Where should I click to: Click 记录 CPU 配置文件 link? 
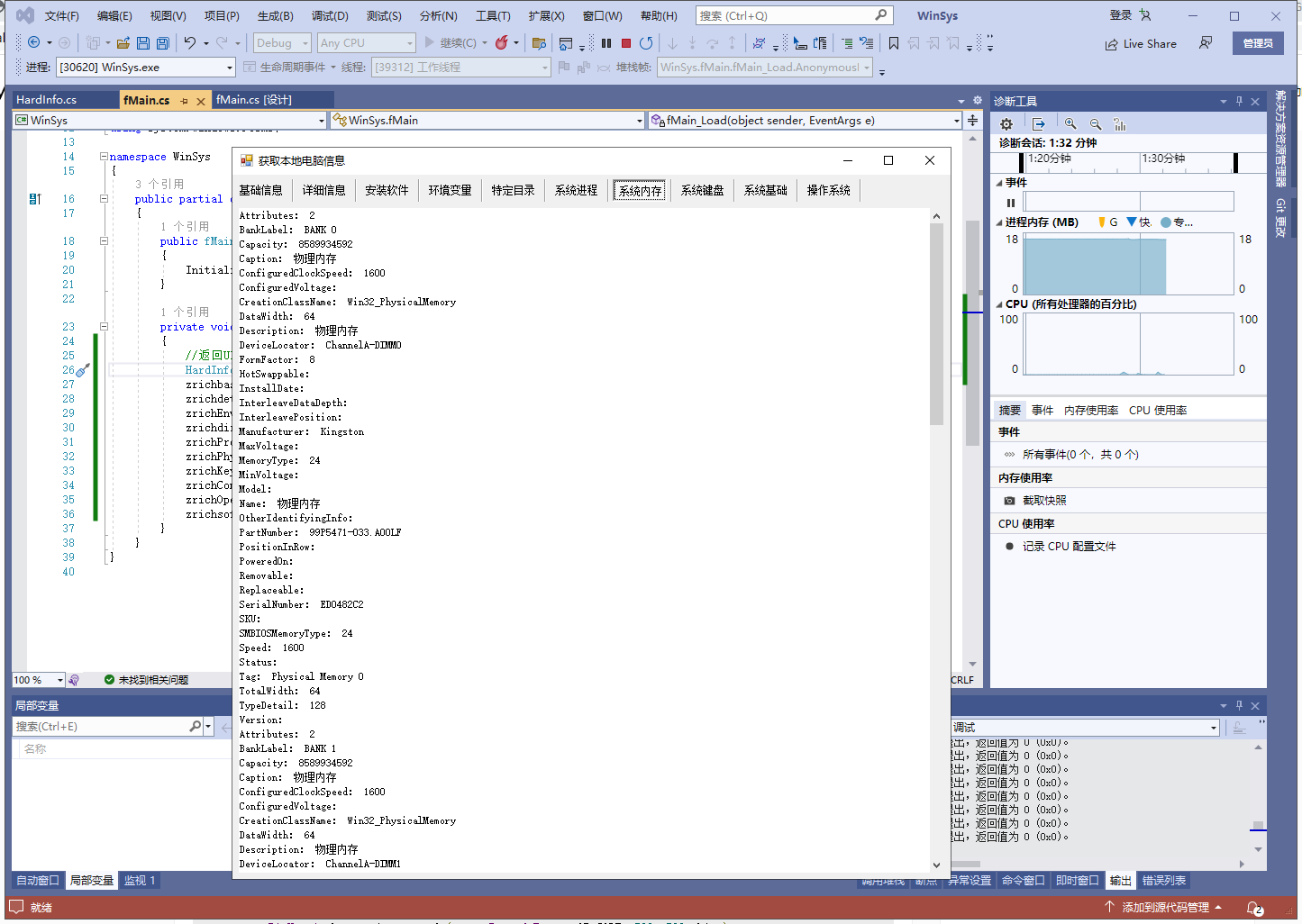coord(1069,547)
